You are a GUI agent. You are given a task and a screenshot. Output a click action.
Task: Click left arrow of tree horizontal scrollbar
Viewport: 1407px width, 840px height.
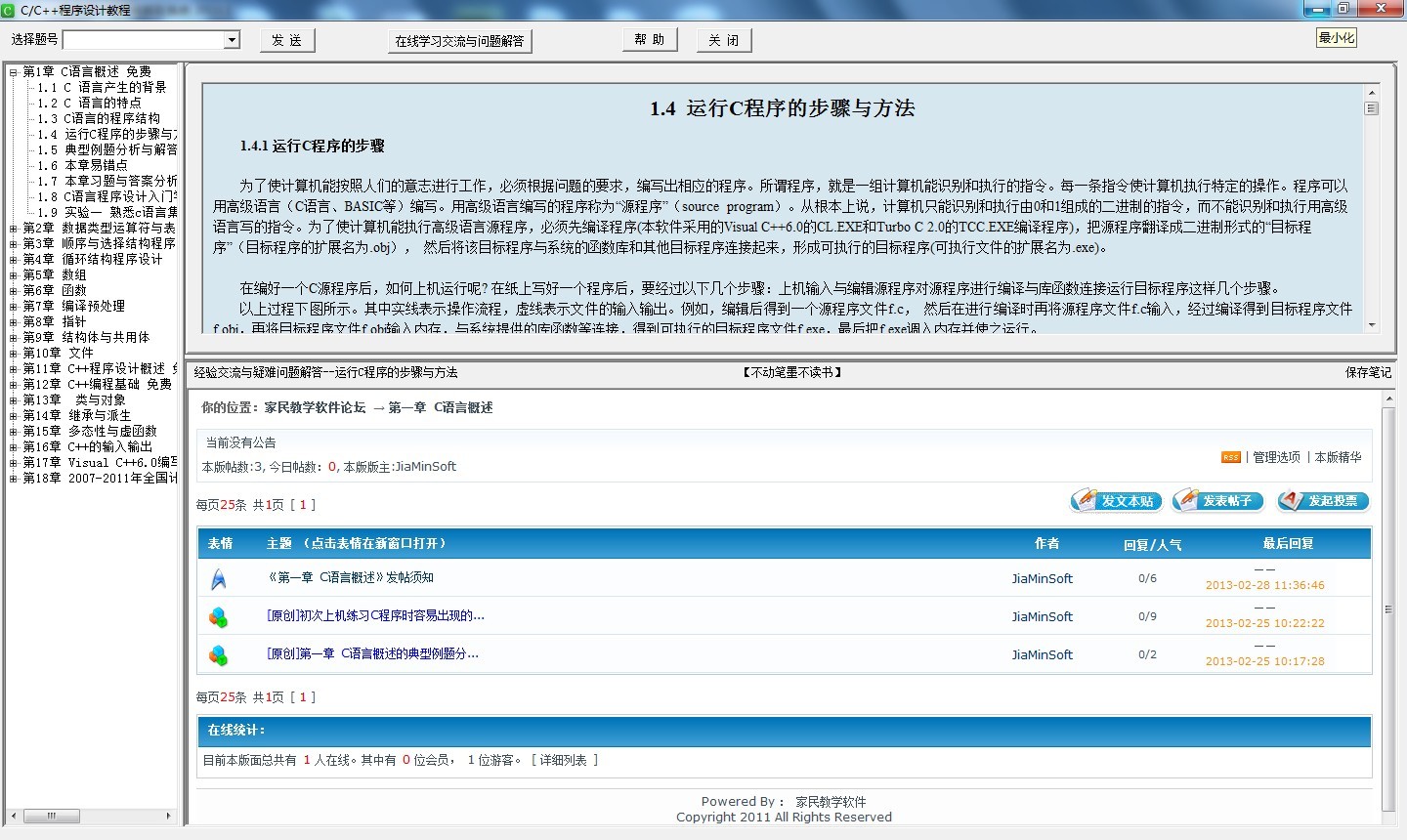pyautogui.click(x=14, y=816)
